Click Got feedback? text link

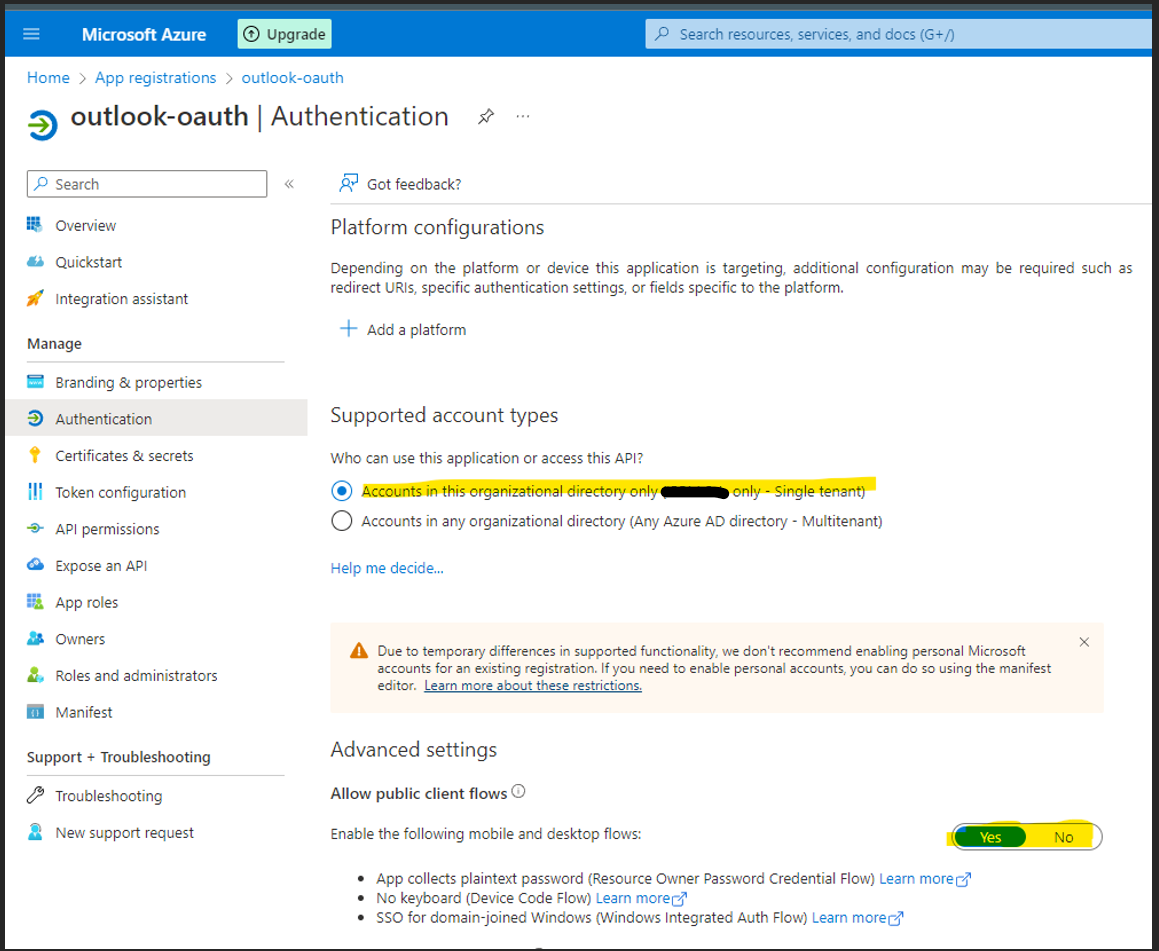[414, 185]
